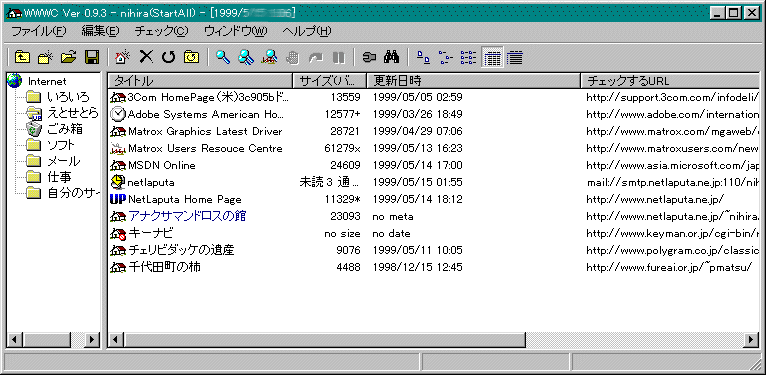Click the URL http://www.fureai.or.jp/~pmatsu/
This screenshot has height=375, width=766.
[x=668, y=268]
